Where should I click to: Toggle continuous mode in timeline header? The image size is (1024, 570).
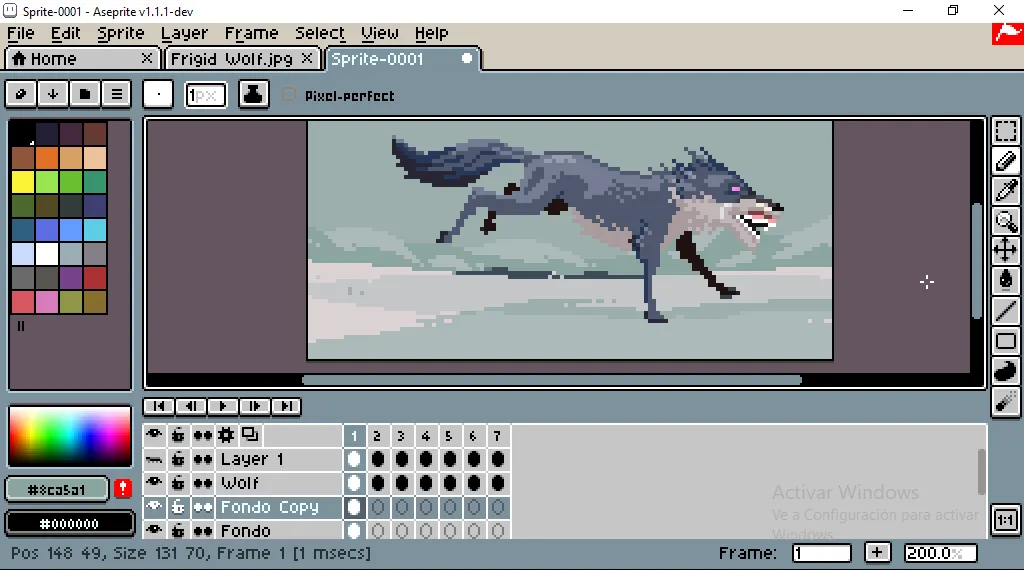pyautogui.click(x=202, y=435)
